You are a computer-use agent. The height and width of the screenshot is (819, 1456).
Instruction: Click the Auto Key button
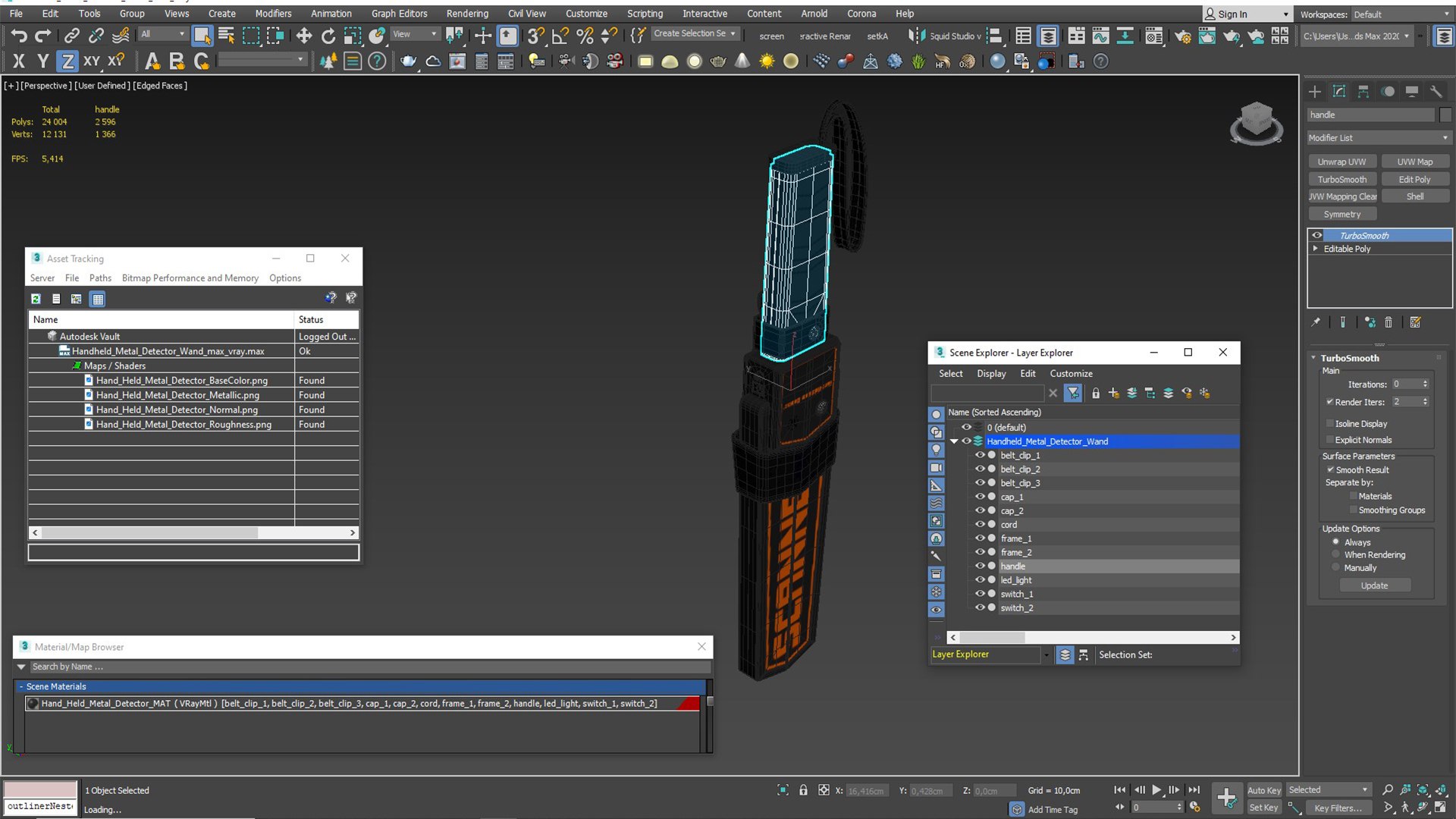(1264, 790)
